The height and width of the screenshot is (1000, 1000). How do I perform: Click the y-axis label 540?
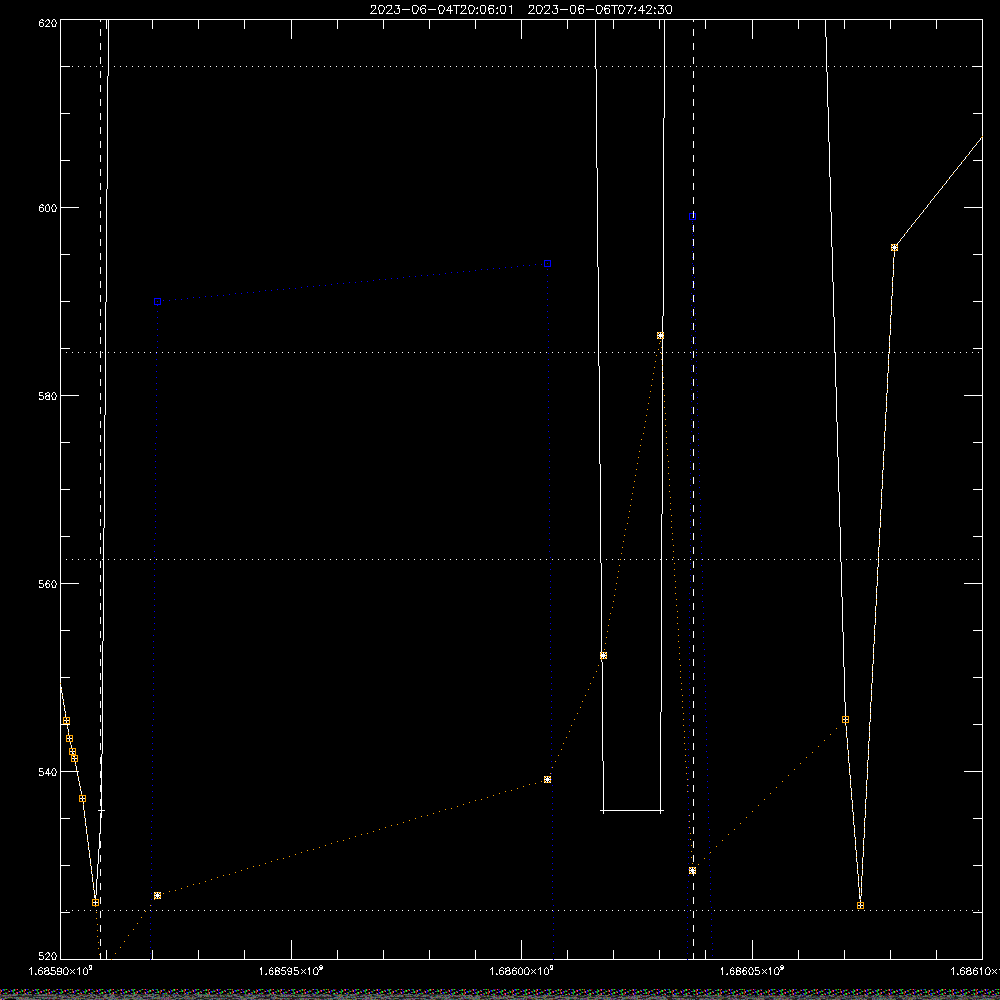pyautogui.click(x=49, y=772)
